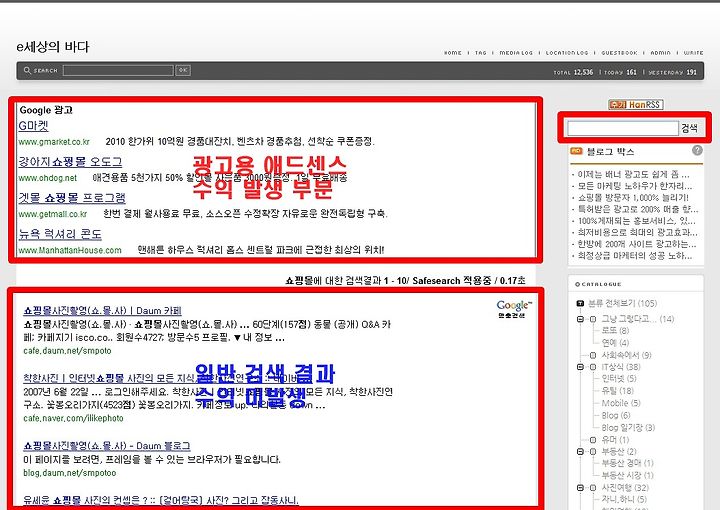Screen dimensions: 720x510
Task: Open the G마켓 ad link
Action: point(34,125)
